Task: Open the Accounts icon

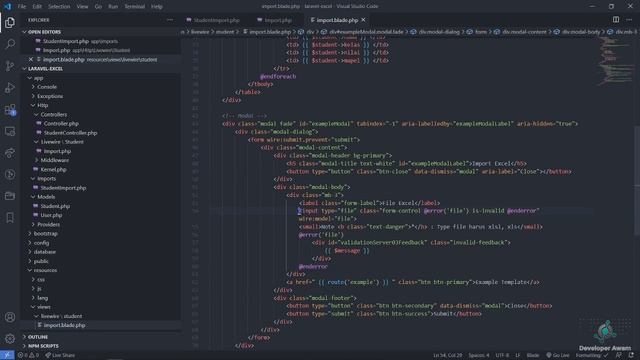Action: tap(10, 317)
